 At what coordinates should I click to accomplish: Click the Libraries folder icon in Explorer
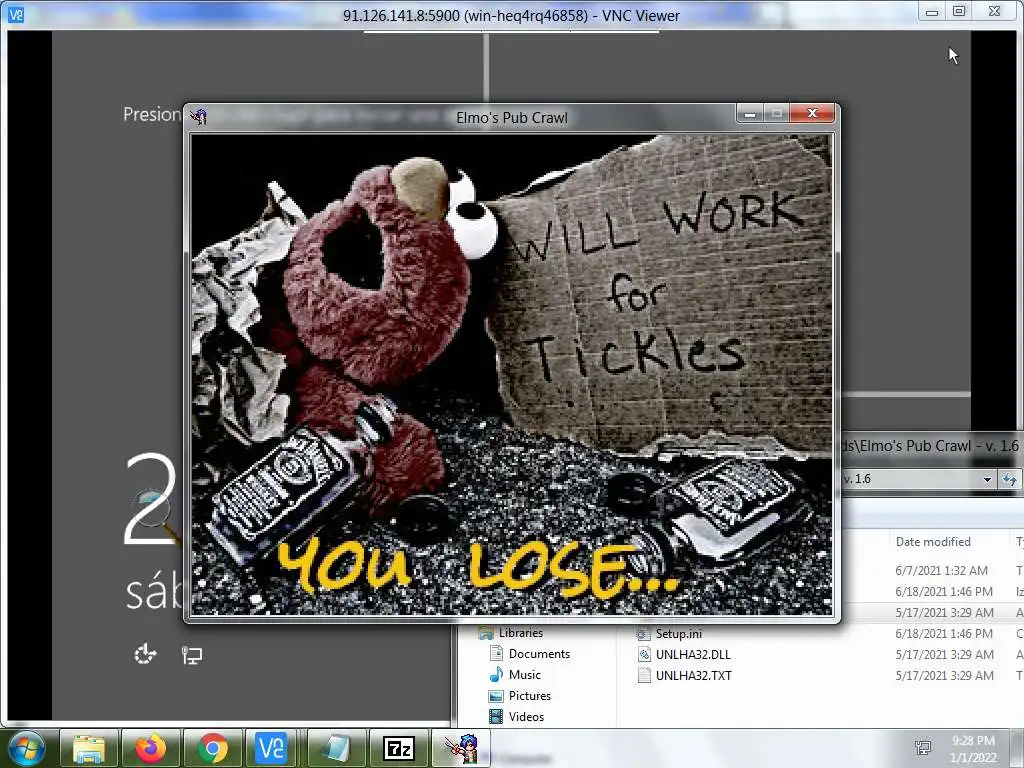pyautogui.click(x=486, y=633)
